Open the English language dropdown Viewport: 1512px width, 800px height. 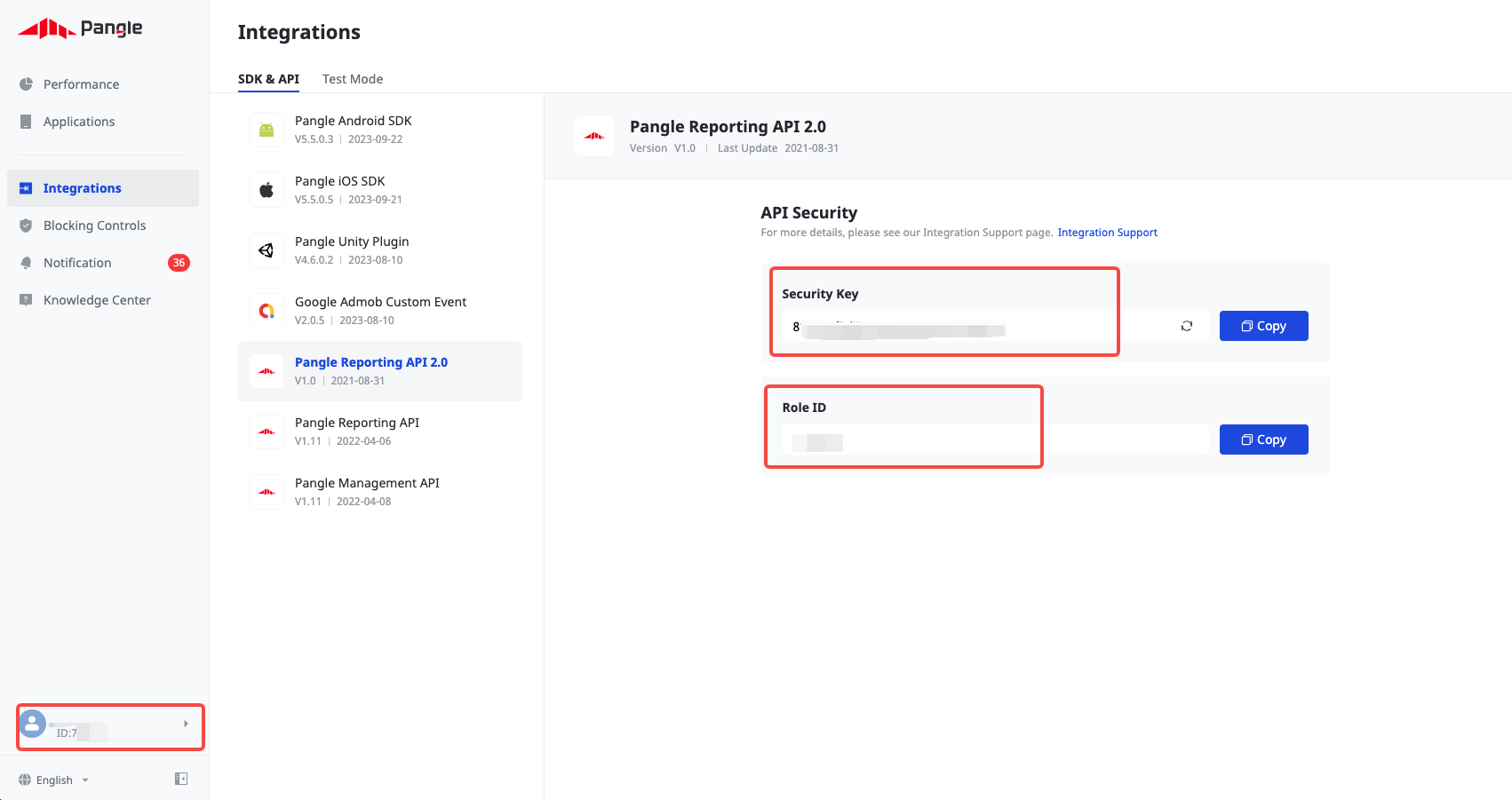coord(54,780)
